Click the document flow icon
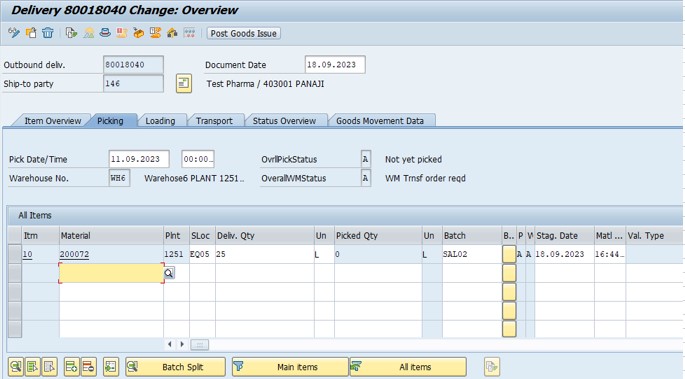The width and height of the screenshot is (685, 379). point(71,33)
